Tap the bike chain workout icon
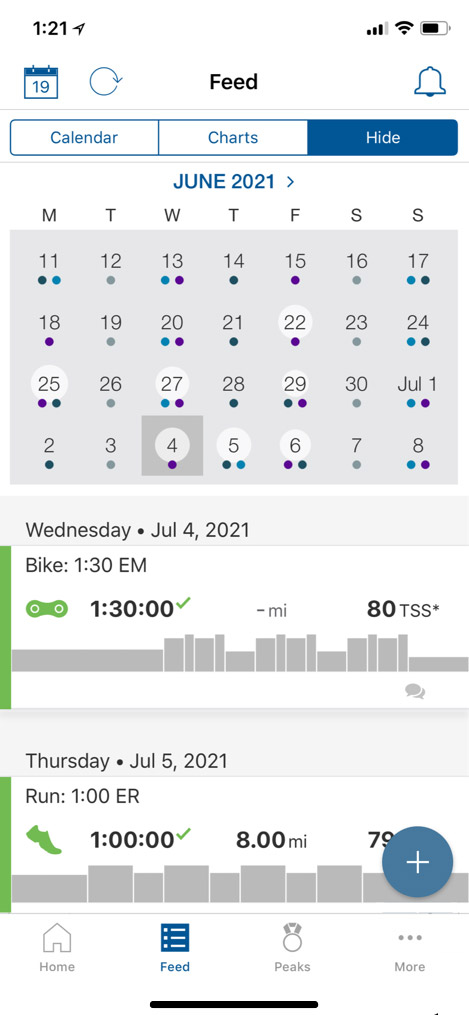 47,609
